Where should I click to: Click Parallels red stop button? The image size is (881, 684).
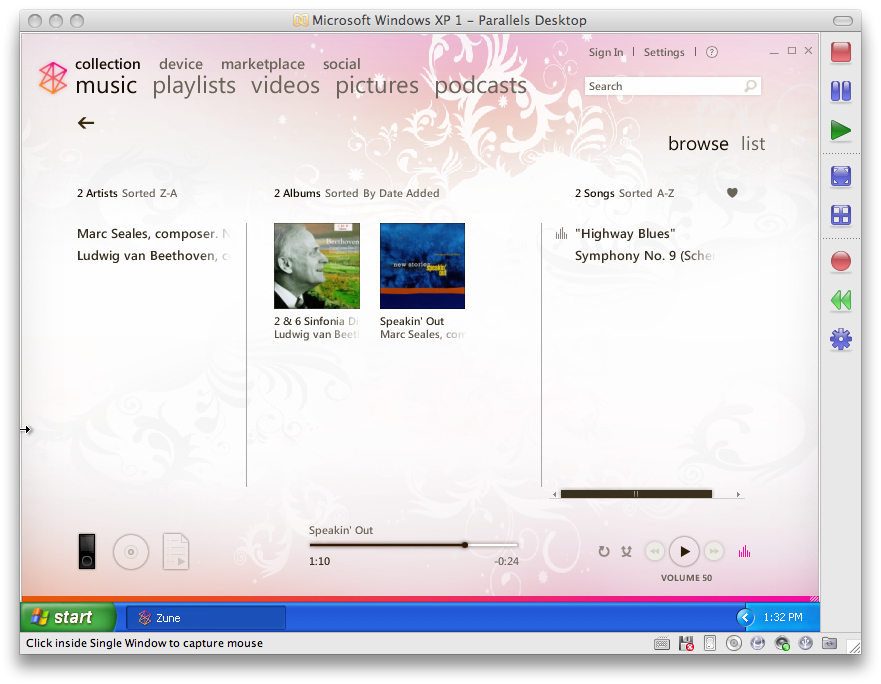841,52
